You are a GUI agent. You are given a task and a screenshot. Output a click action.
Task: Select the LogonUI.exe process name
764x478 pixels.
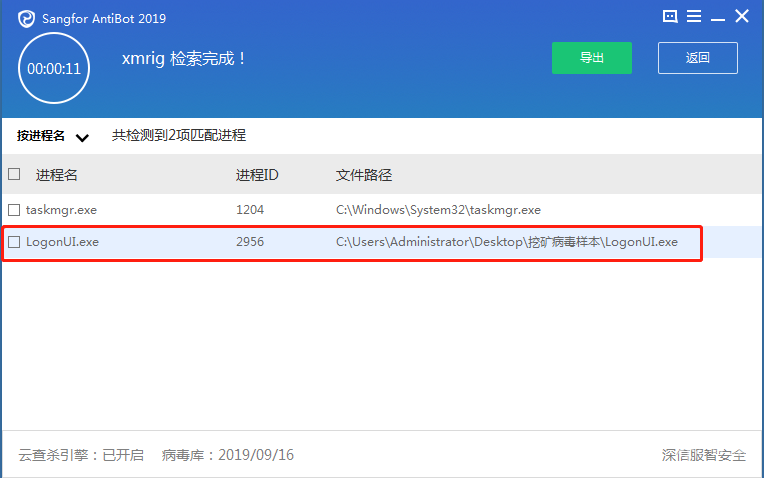(62, 242)
